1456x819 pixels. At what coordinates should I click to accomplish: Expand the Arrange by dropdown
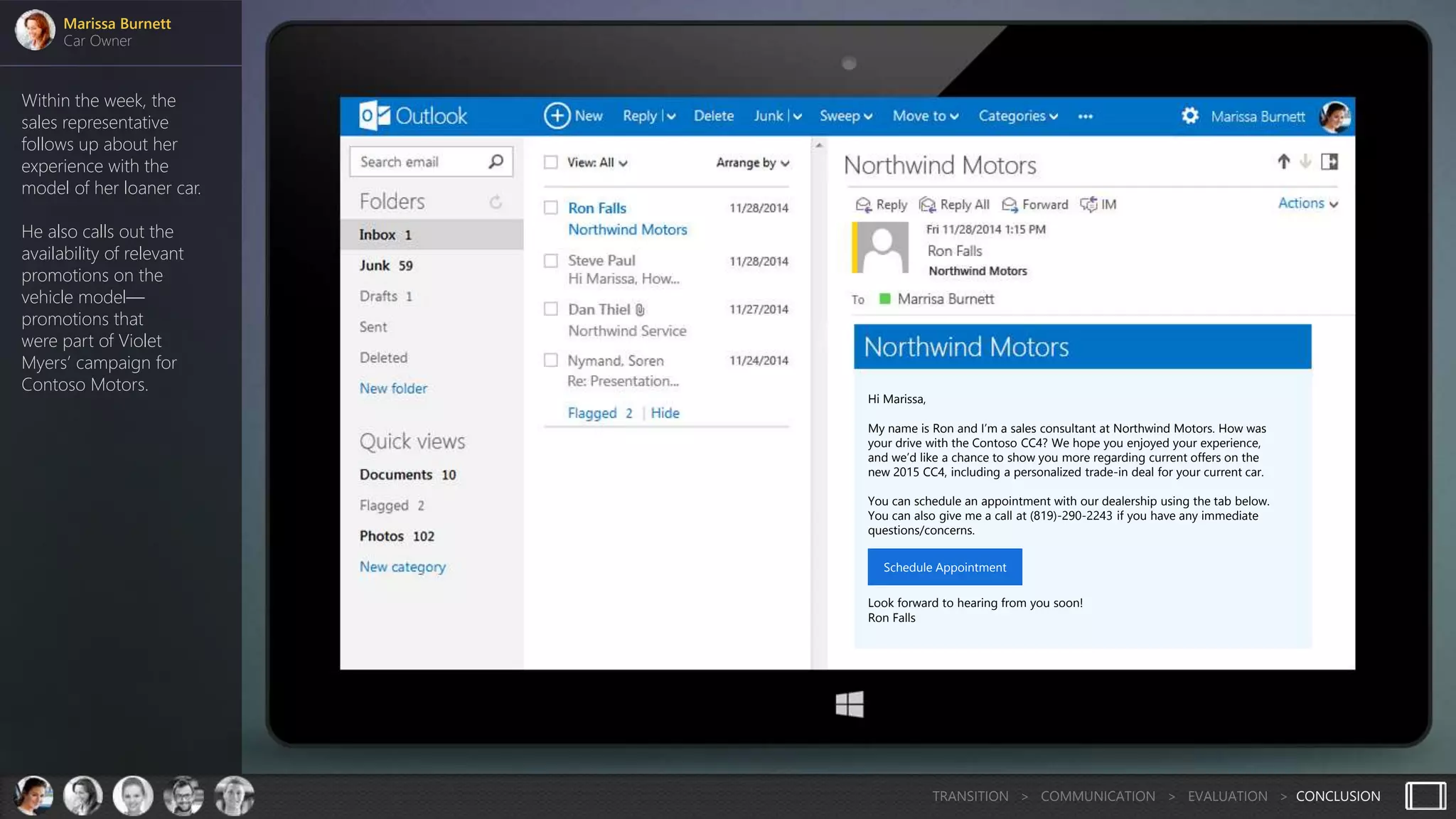click(x=752, y=163)
